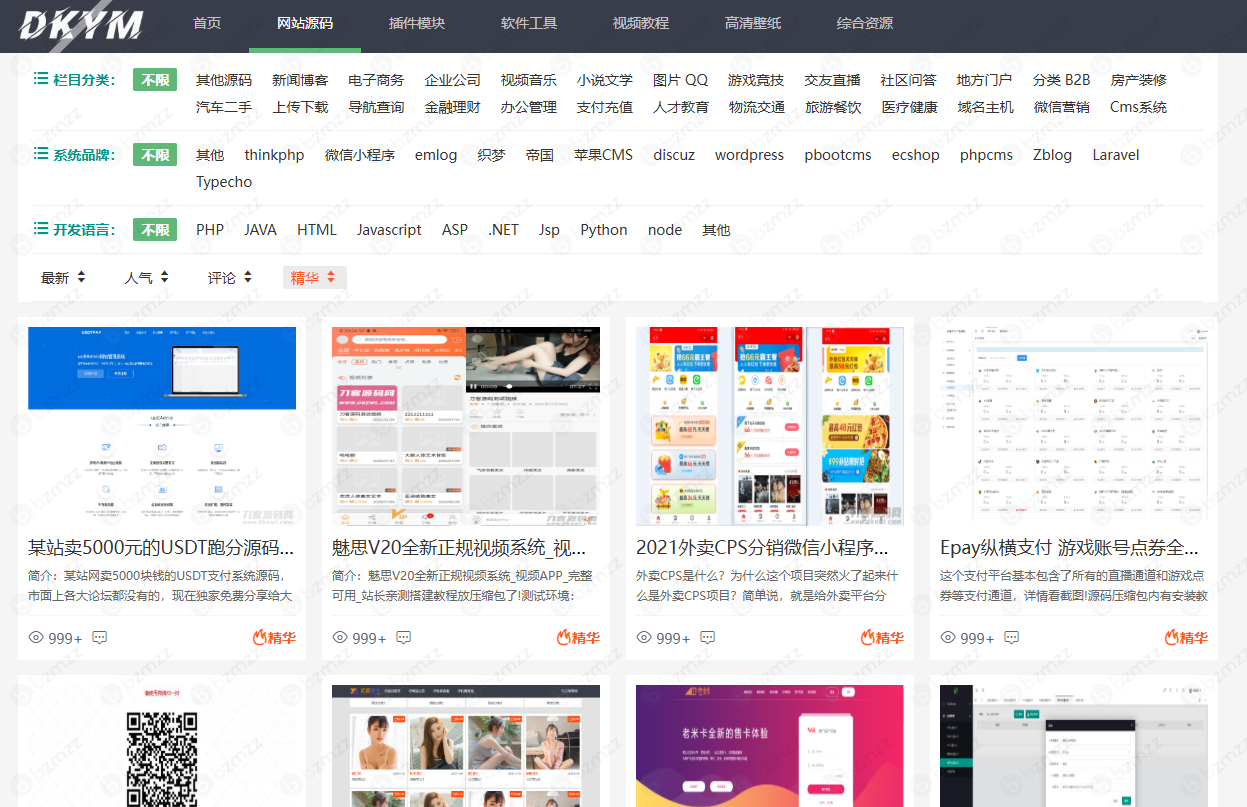The height and width of the screenshot is (807, 1247).
Task: Open the USDT跑分源码 preview image
Action: (x=162, y=426)
